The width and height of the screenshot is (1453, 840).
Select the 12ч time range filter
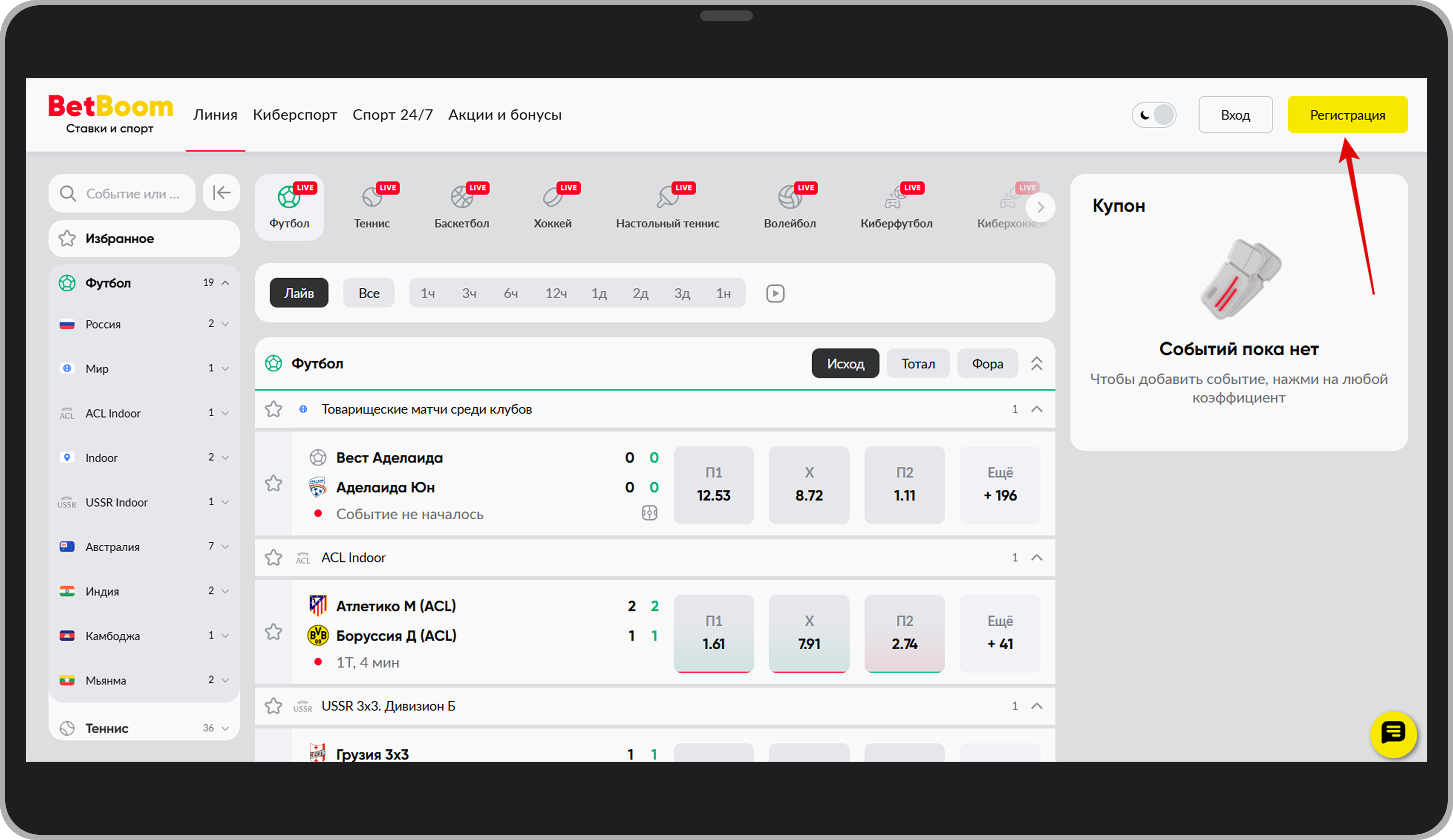click(x=556, y=294)
